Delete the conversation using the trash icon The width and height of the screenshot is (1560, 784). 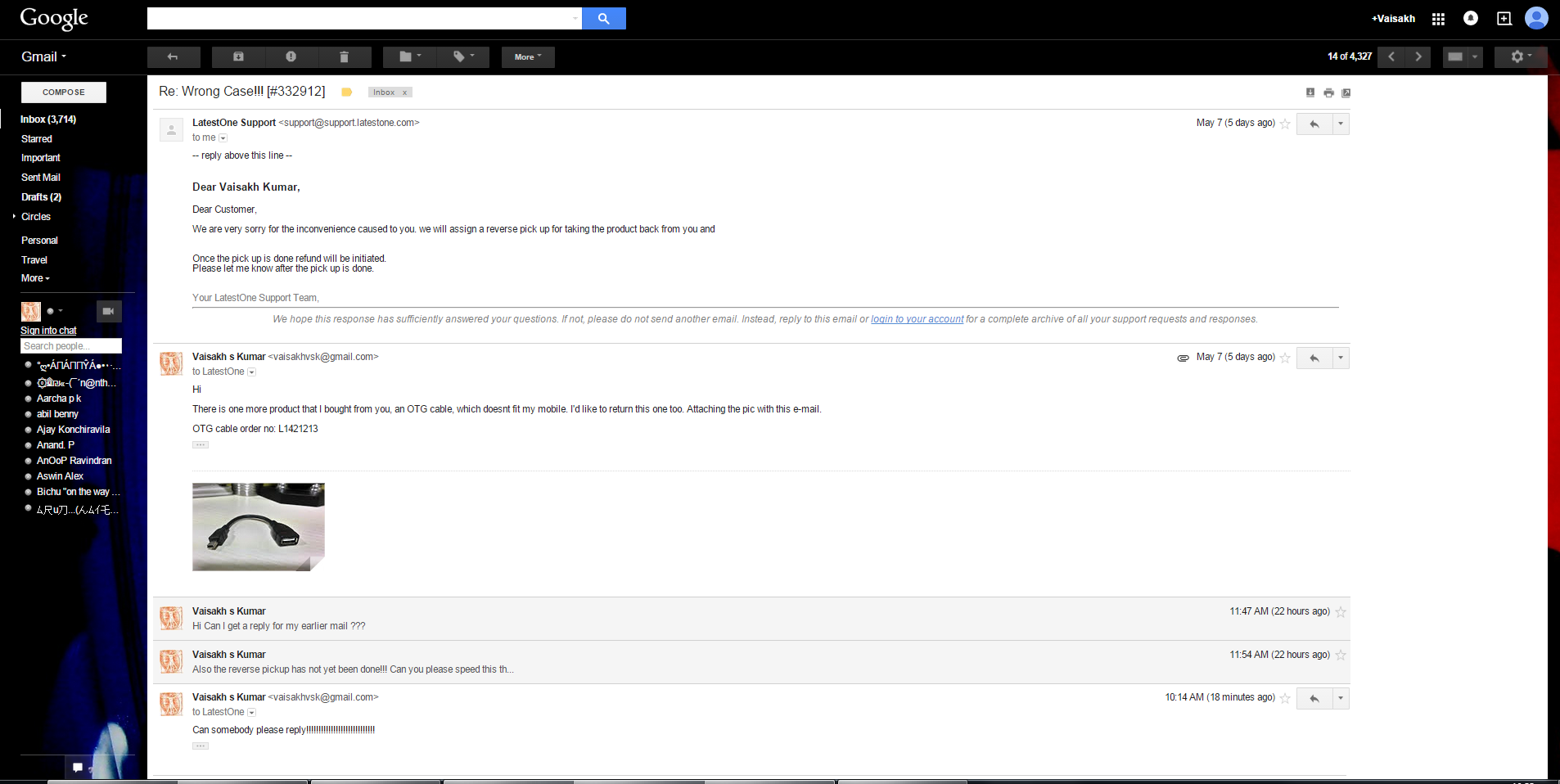tap(345, 56)
